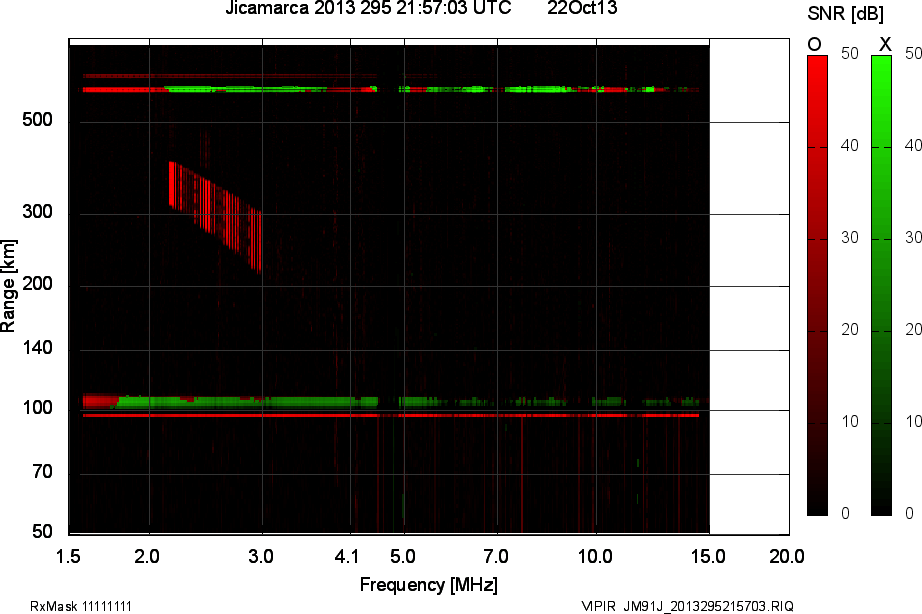922x614 pixels.
Task: Click the 200 km range tick label
Action: pos(37,284)
